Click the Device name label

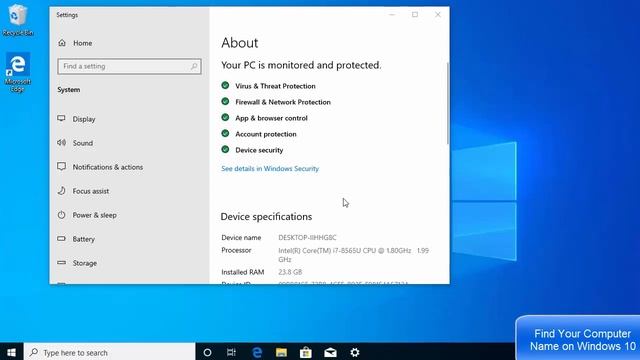click(241, 238)
